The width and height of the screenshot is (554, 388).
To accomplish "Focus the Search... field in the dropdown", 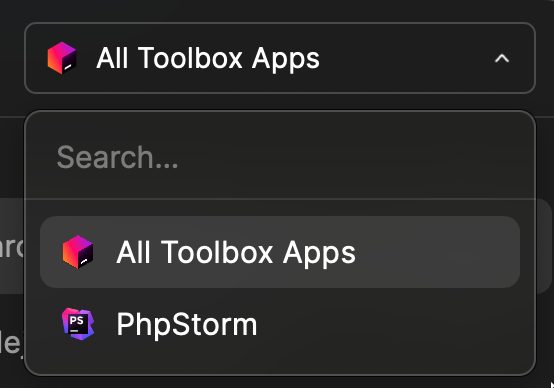I will [x=280, y=157].
